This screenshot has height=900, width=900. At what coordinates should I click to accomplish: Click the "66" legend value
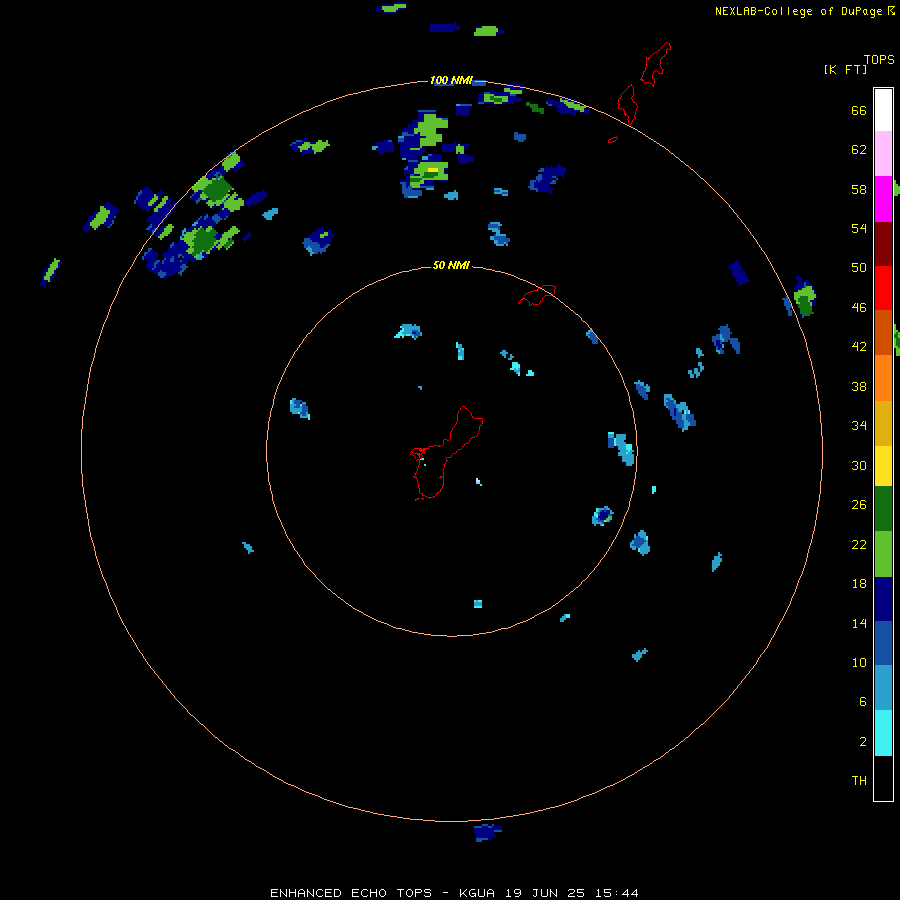(859, 111)
